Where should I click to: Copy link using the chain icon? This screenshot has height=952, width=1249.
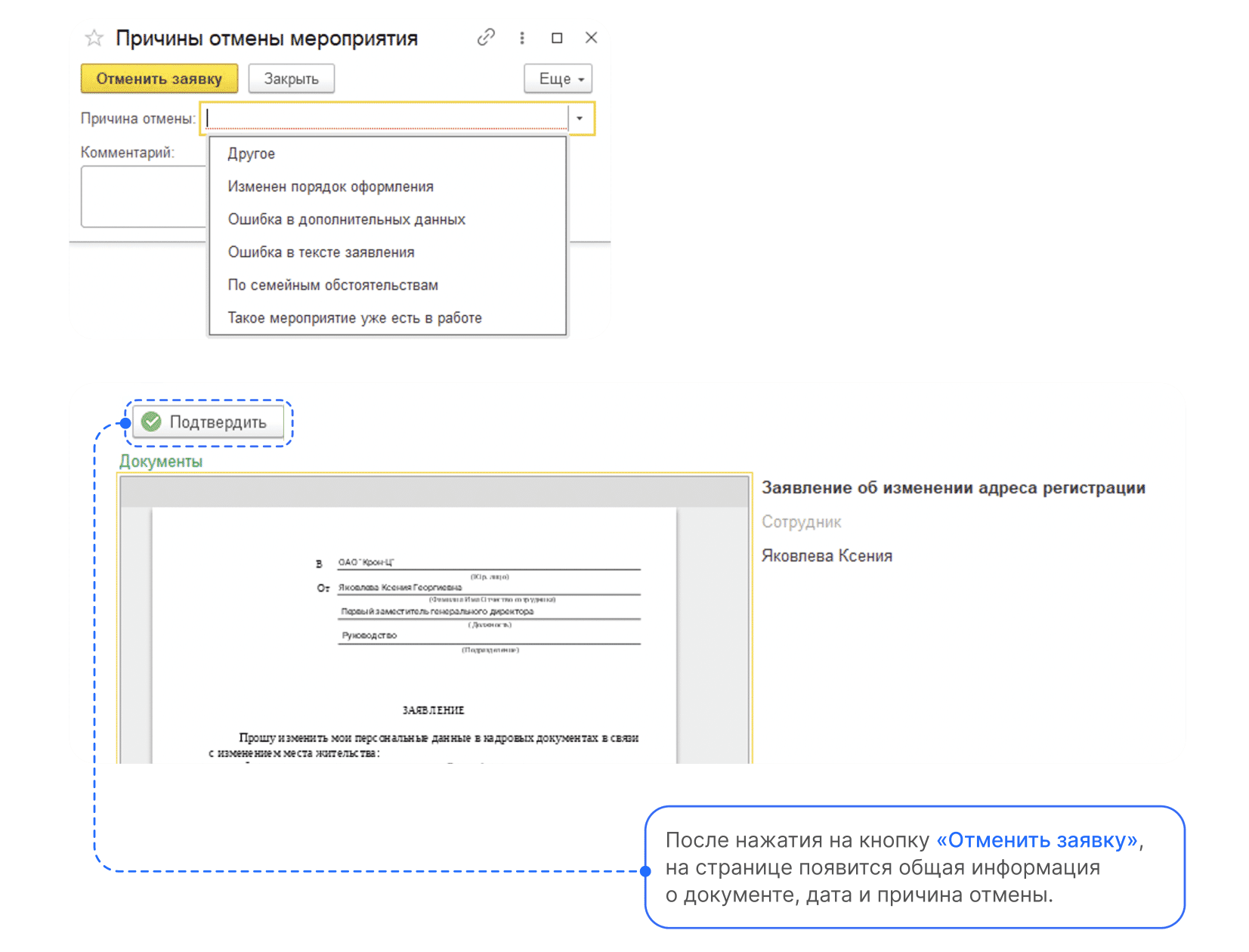click(x=486, y=37)
